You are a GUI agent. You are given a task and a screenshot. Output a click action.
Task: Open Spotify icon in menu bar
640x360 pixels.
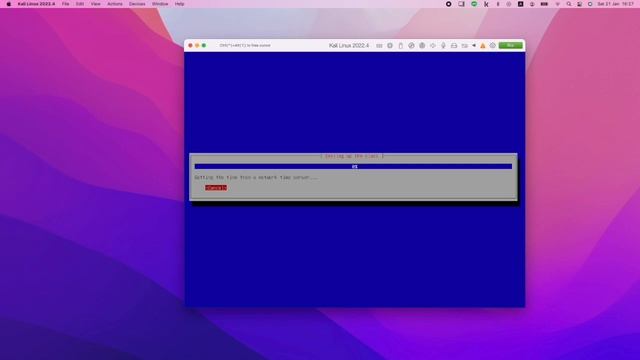pyautogui.click(x=474, y=4)
